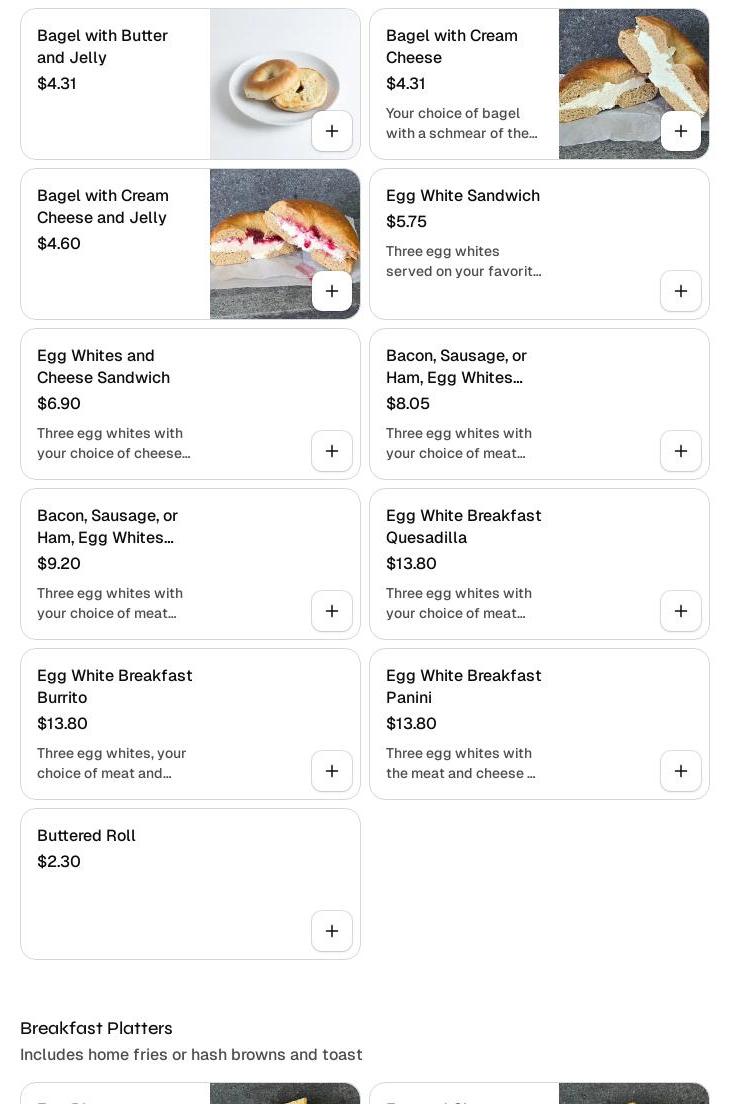The height and width of the screenshot is (1104, 750).
Task: Add a Buttered Roll to the order
Action: pos(332,931)
